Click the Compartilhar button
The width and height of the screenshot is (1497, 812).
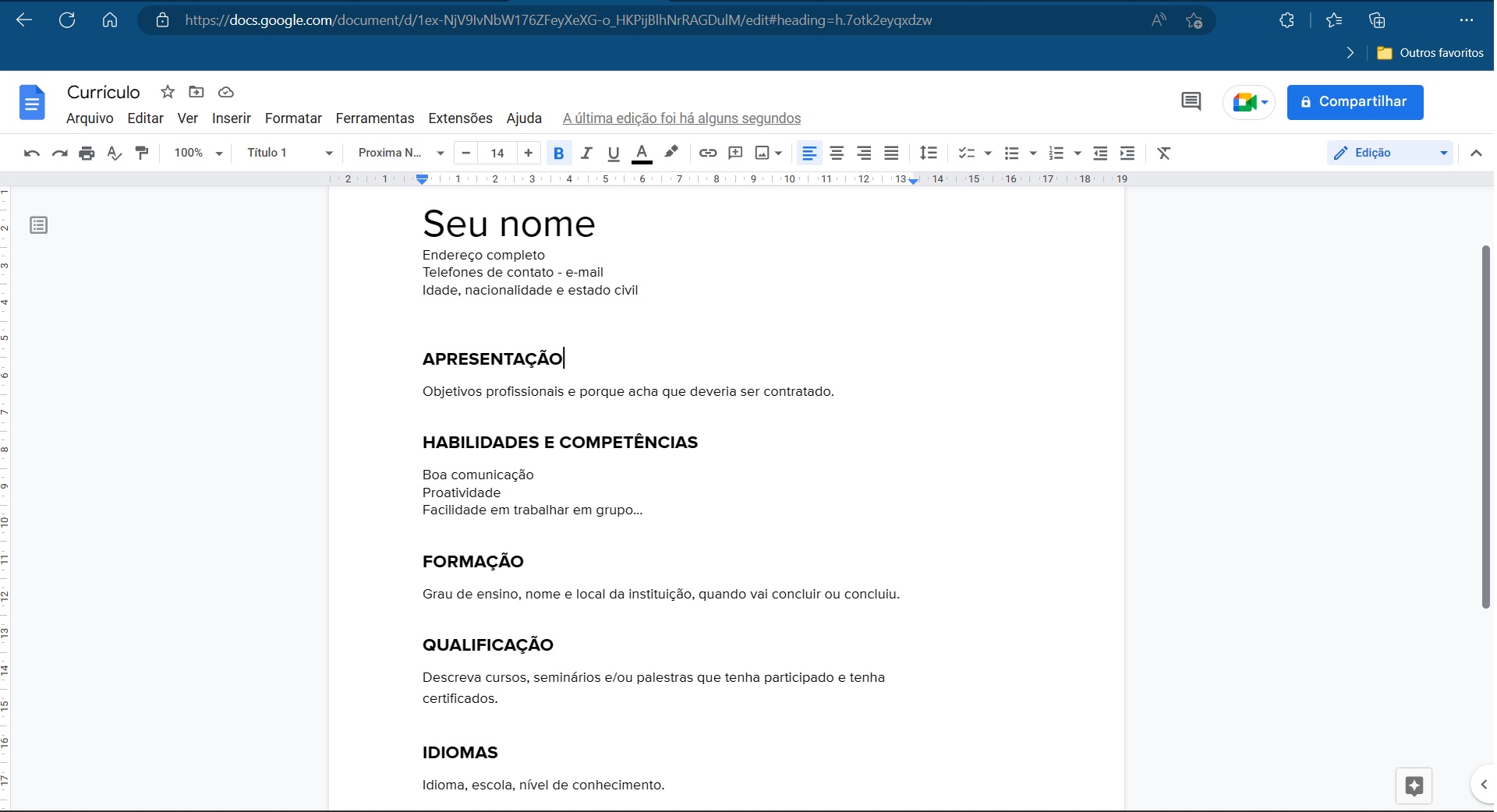tap(1355, 102)
